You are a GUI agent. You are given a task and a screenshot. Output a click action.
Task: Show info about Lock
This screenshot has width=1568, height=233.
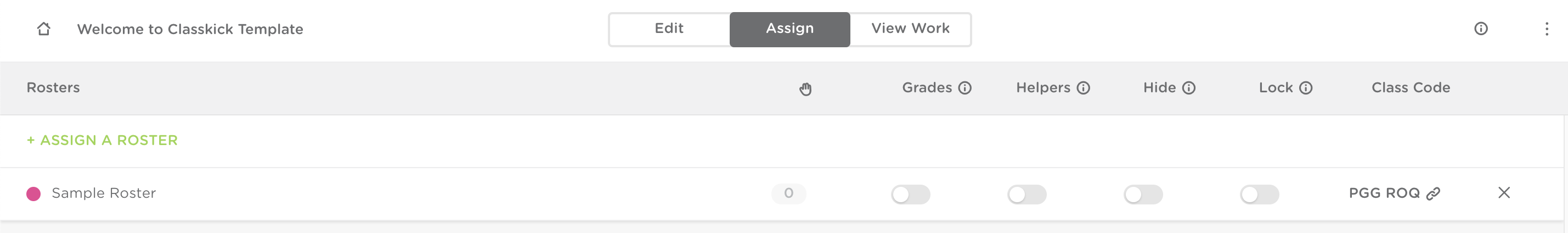click(1306, 88)
